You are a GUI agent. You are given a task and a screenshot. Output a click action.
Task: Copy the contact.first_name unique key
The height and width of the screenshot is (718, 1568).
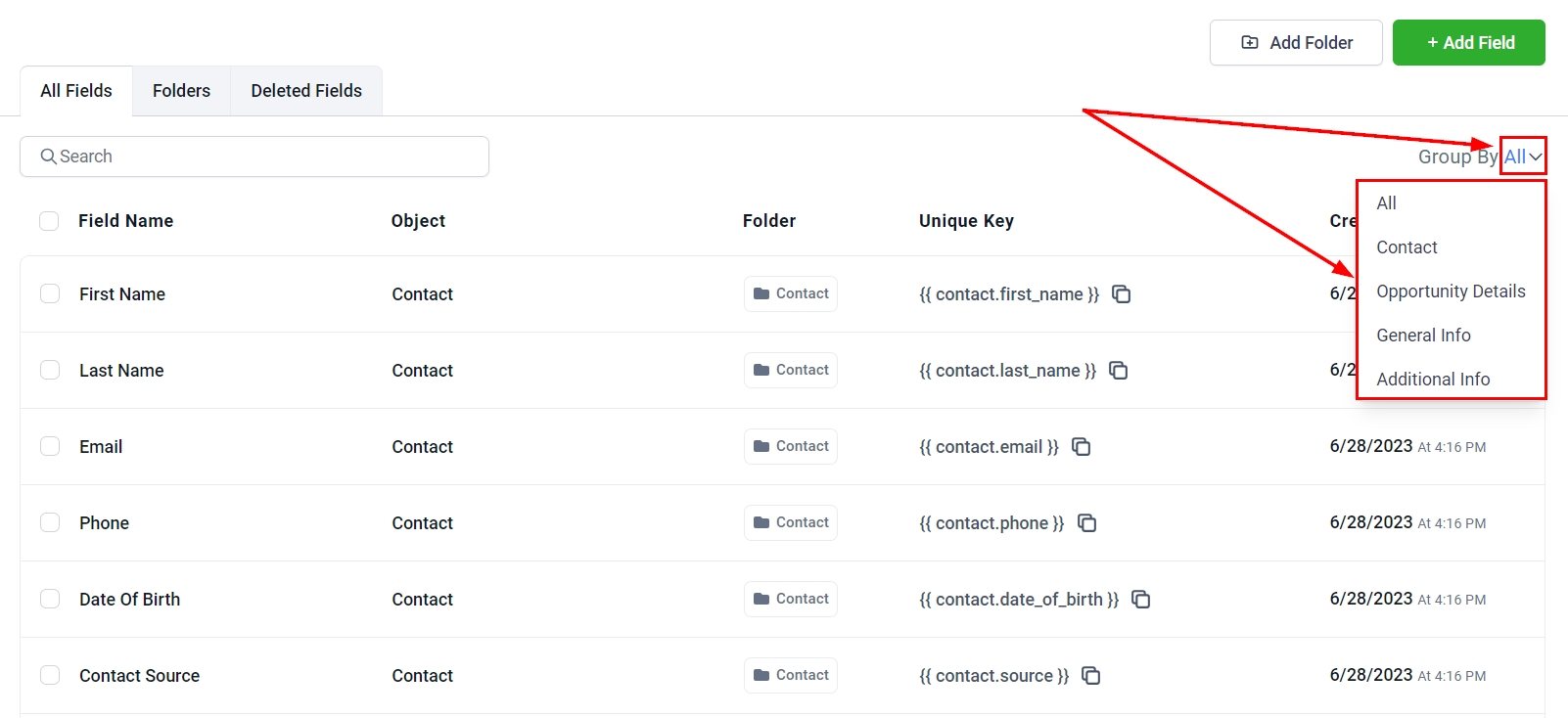tap(1122, 294)
